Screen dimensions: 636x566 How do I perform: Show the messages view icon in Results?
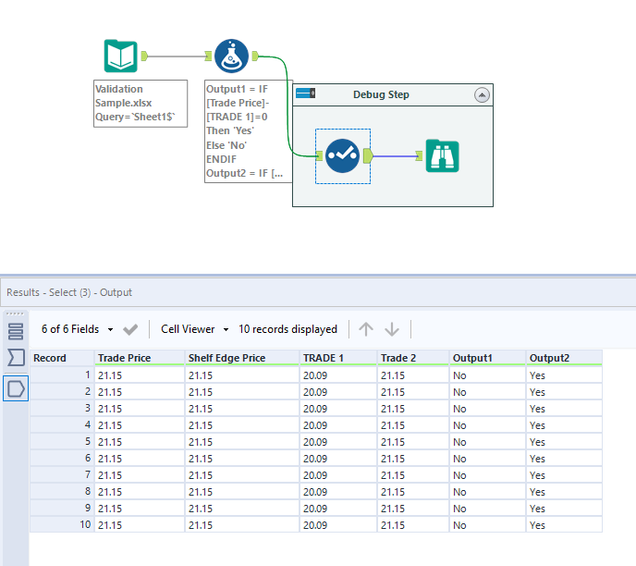pos(15,332)
